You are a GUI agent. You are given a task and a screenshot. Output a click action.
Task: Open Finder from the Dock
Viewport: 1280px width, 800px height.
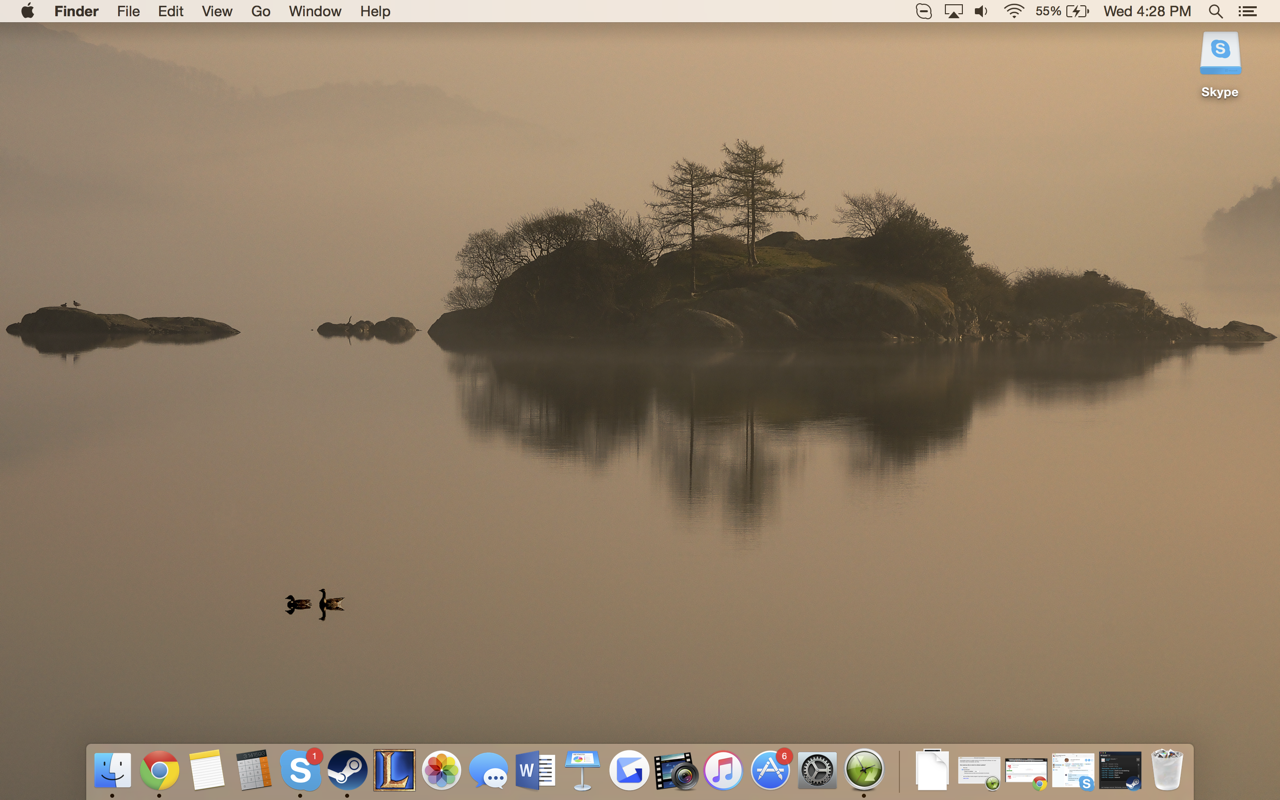112,771
